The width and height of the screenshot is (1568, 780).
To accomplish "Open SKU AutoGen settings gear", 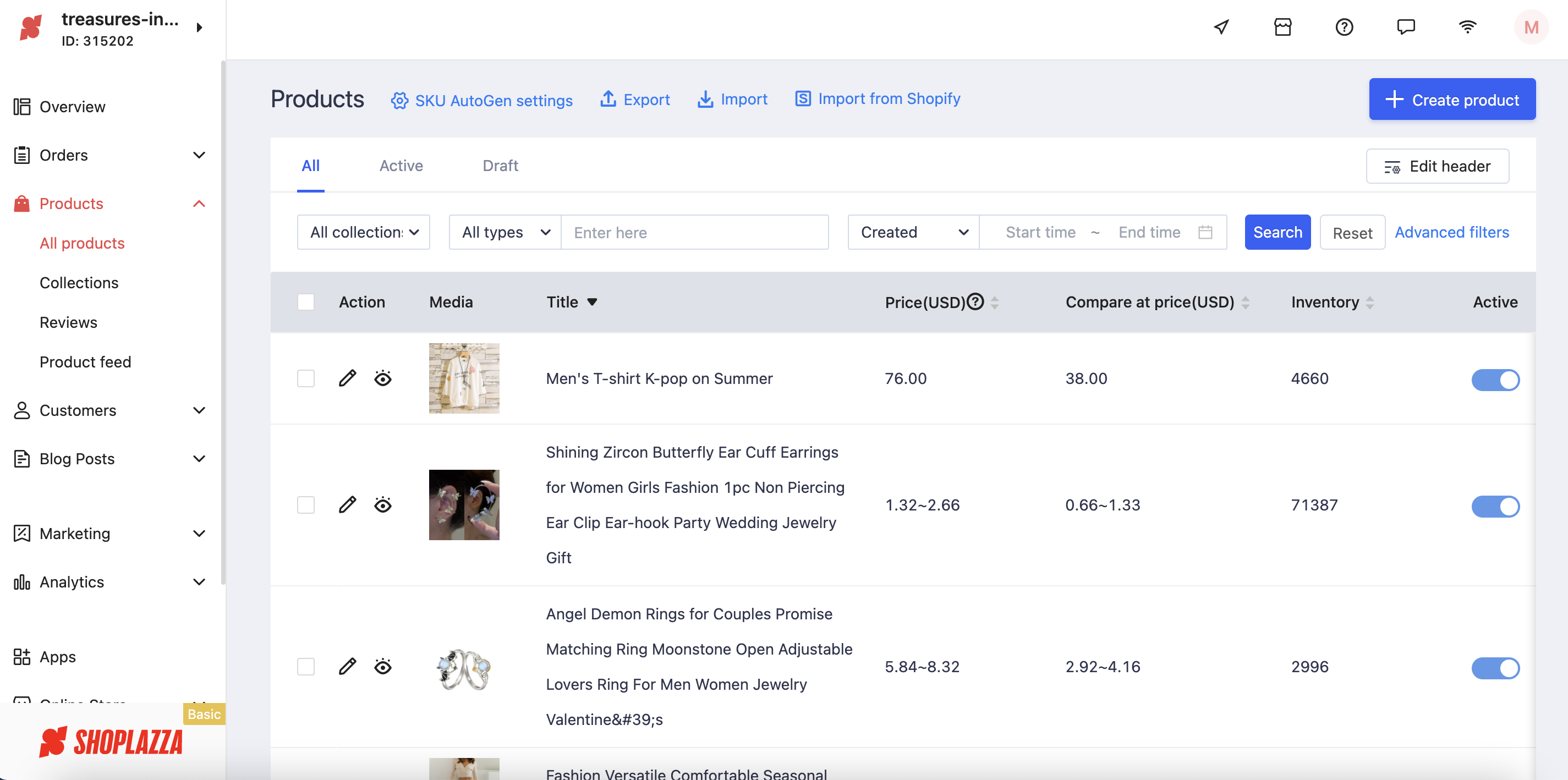I will click(x=399, y=101).
